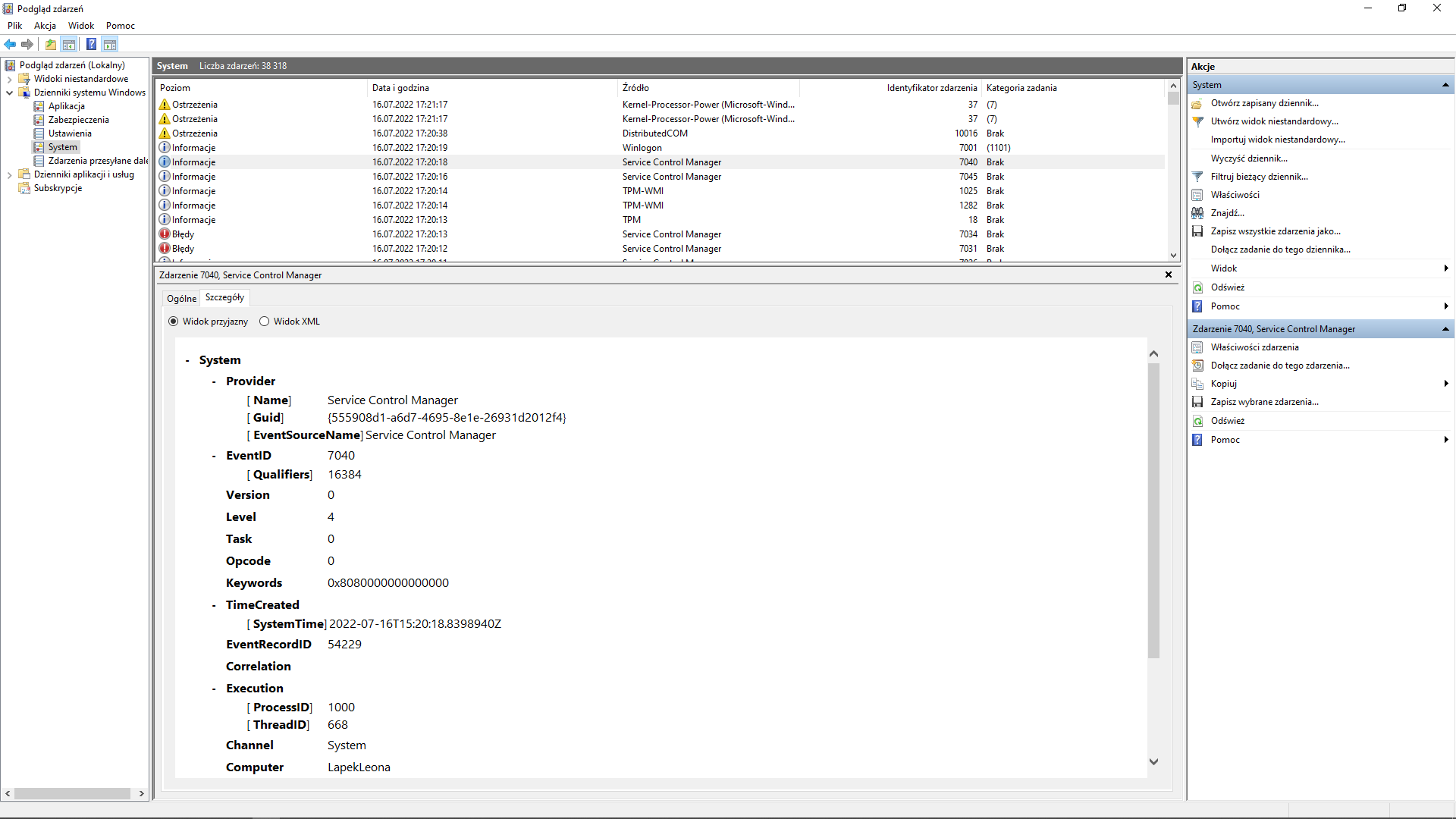The image size is (1456, 819).
Task: Click the Aplikacja log icon in tree
Action: coord(39,106)
